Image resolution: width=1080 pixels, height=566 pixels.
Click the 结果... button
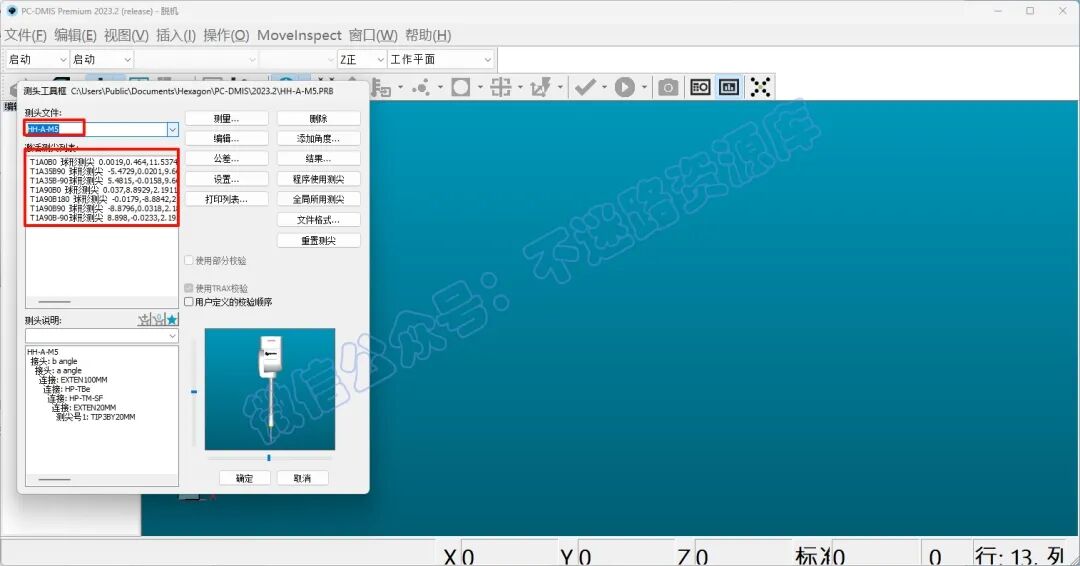click(318, 158)
